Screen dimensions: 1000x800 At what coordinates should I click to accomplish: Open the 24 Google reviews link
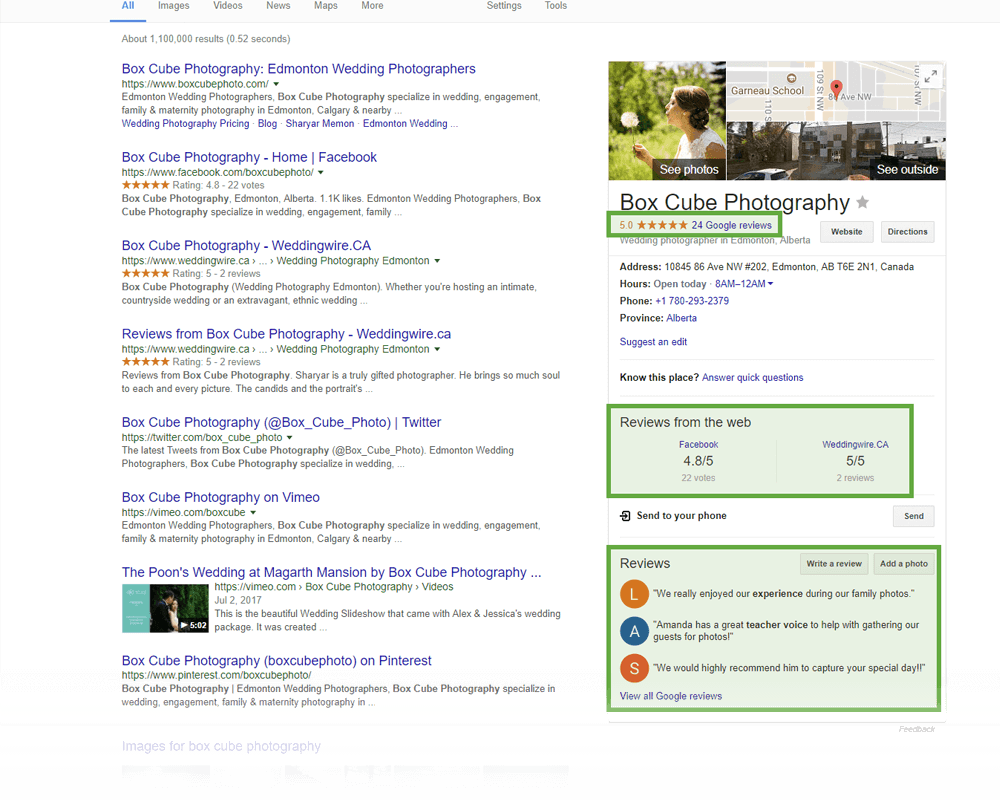732,225
